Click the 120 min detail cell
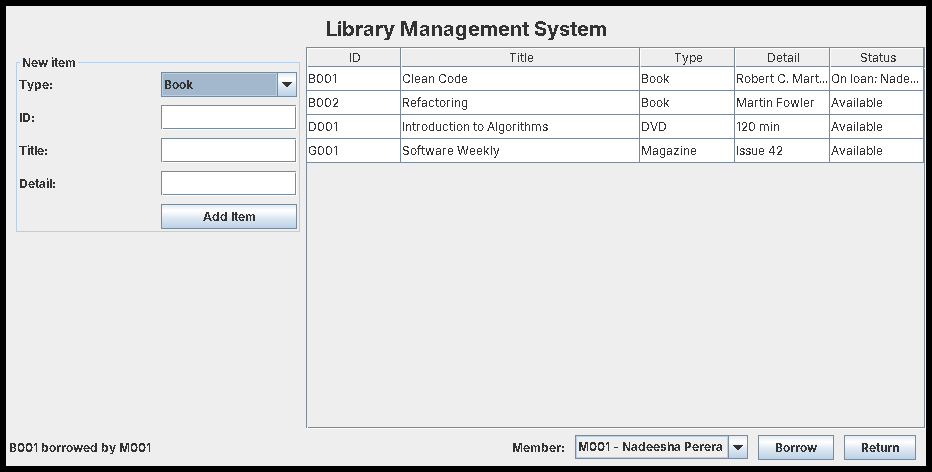Image resolution: width=932 pixels, height=472 pixels. 783,127
